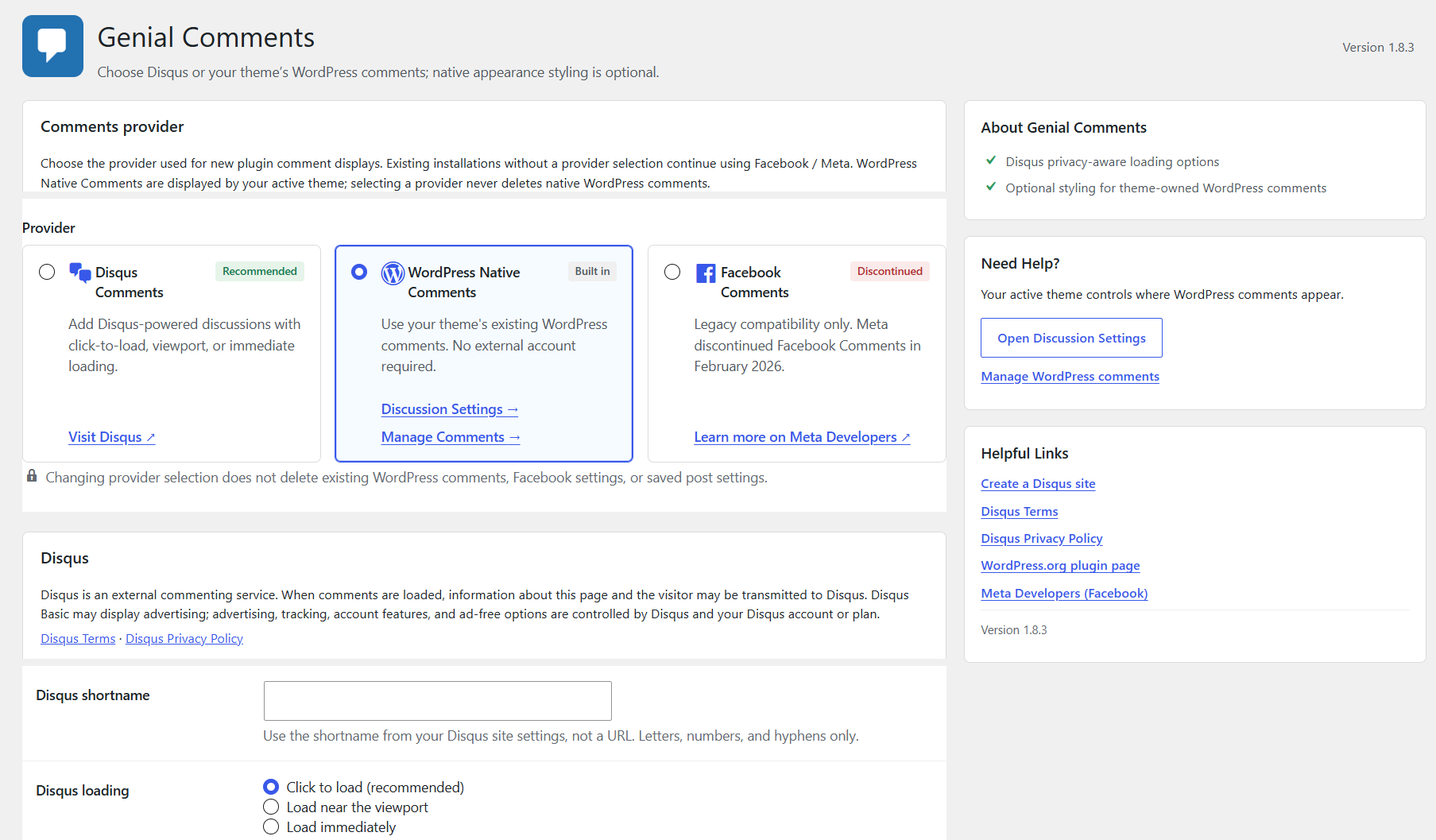Image resolution: width=1436 pixels, height=840 pixels.
Task: Click the Discontinued badge on Facebook card
Action: [890, 271]
